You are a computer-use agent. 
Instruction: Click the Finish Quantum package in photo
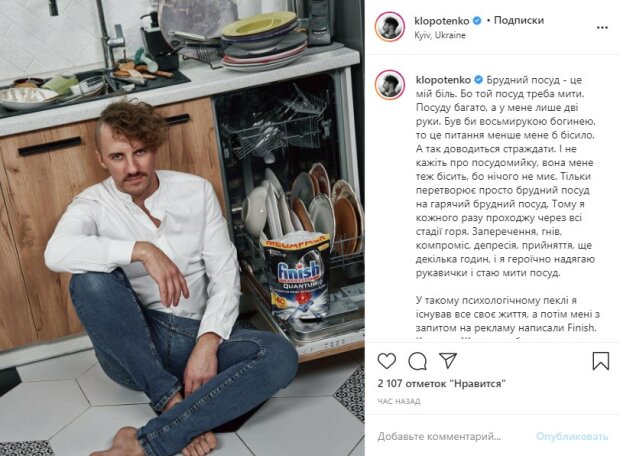(297, 276)
